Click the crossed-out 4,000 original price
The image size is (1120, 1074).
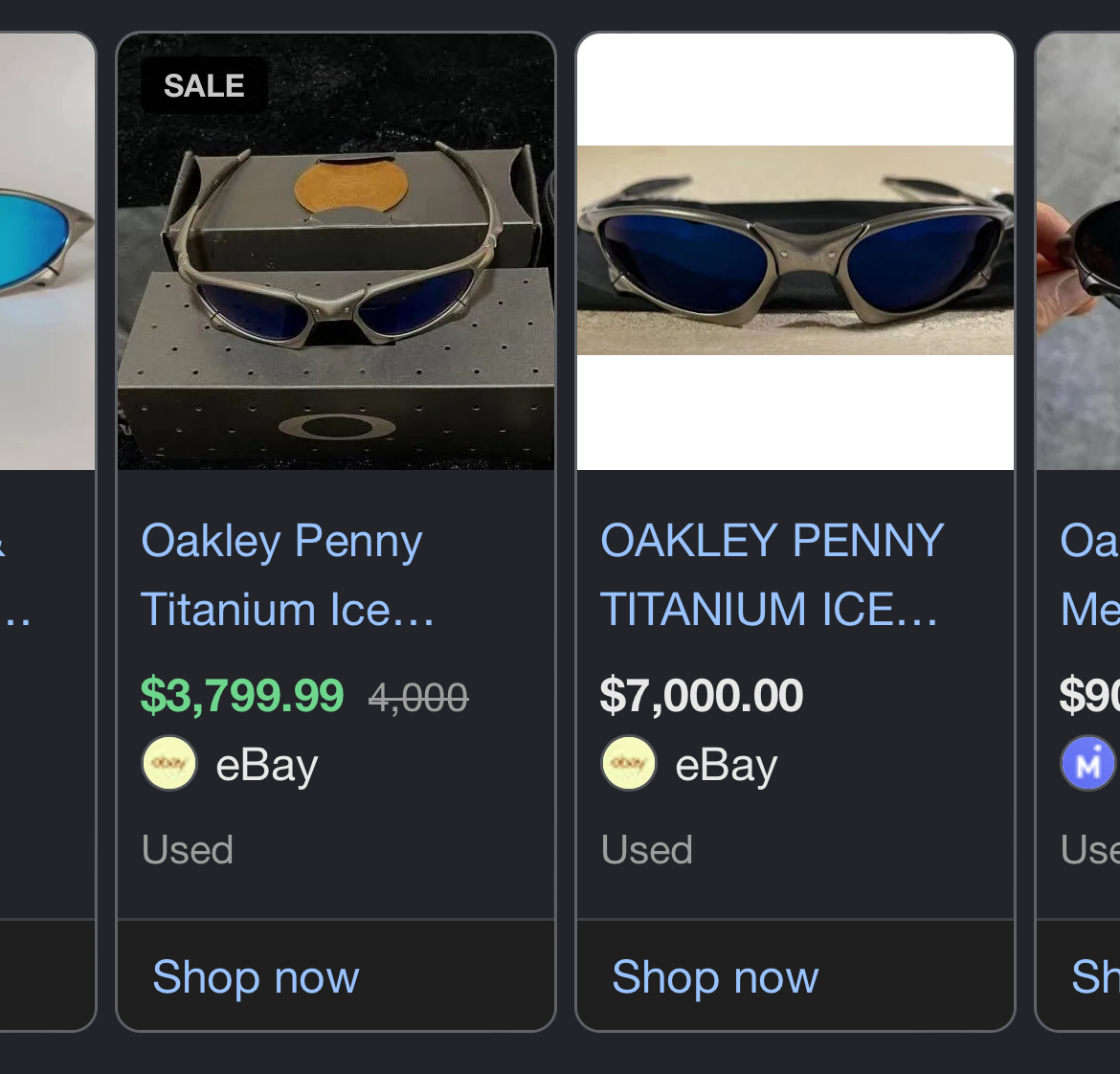click(x=418, y=698)
